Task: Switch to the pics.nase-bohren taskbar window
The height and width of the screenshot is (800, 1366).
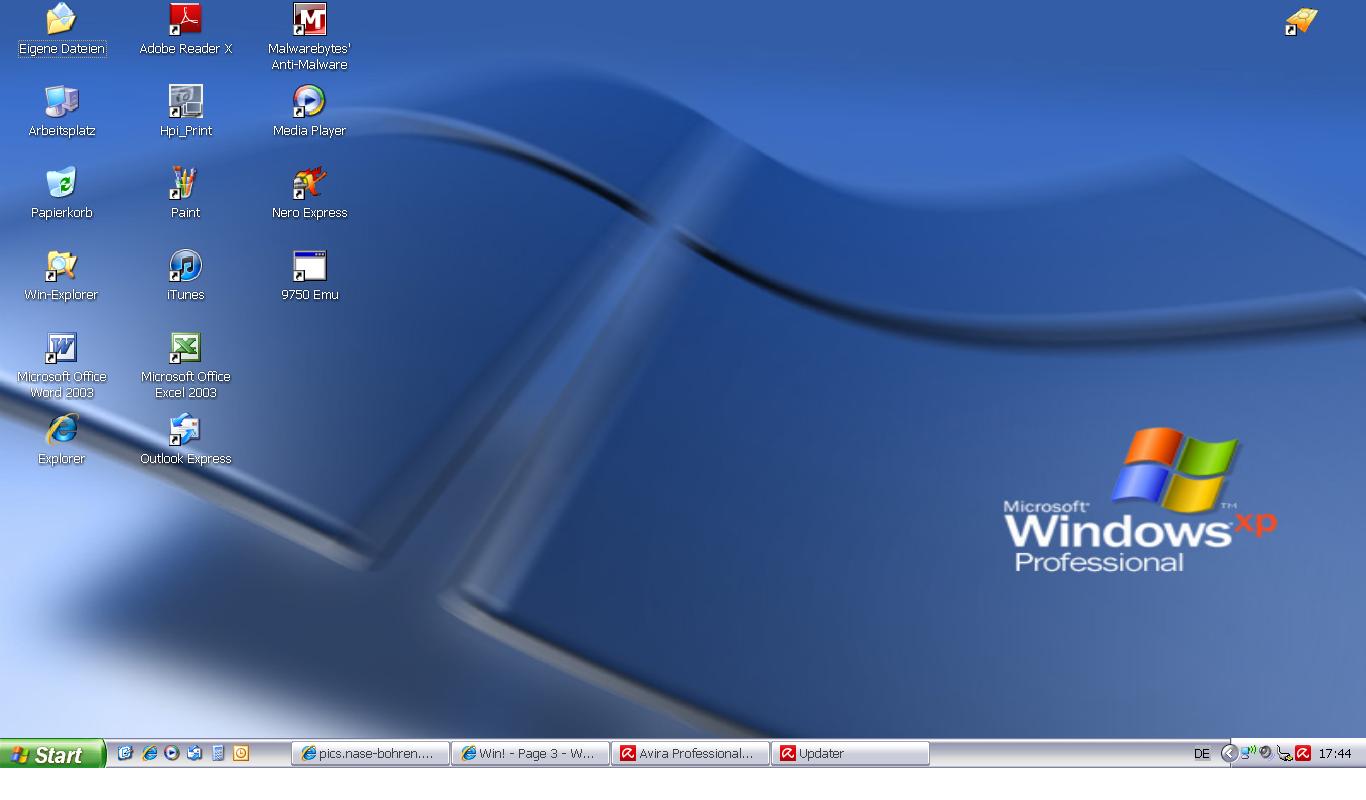Action: pos(370,753)
